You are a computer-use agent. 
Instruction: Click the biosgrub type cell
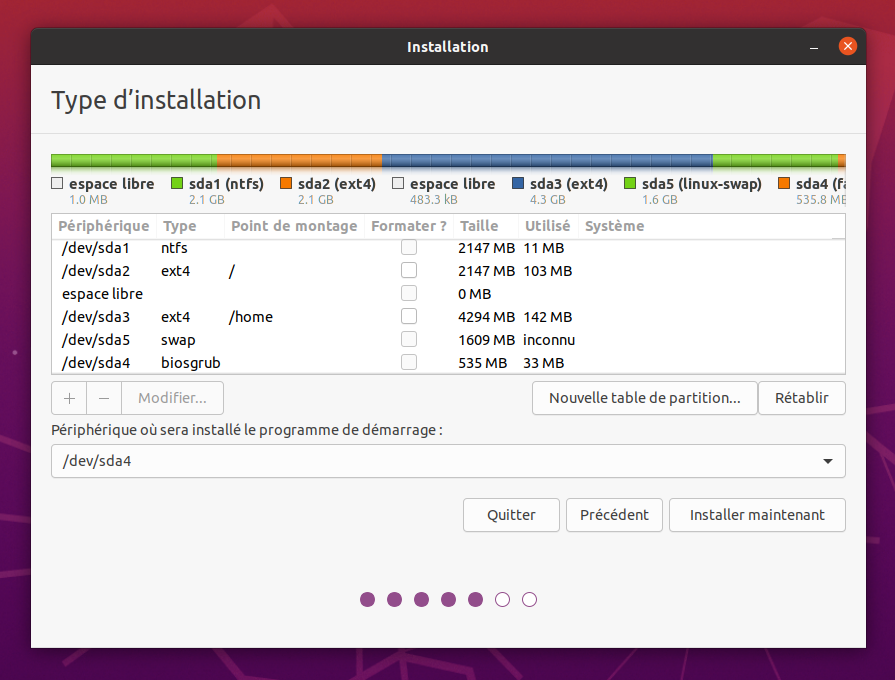point(191,363)
